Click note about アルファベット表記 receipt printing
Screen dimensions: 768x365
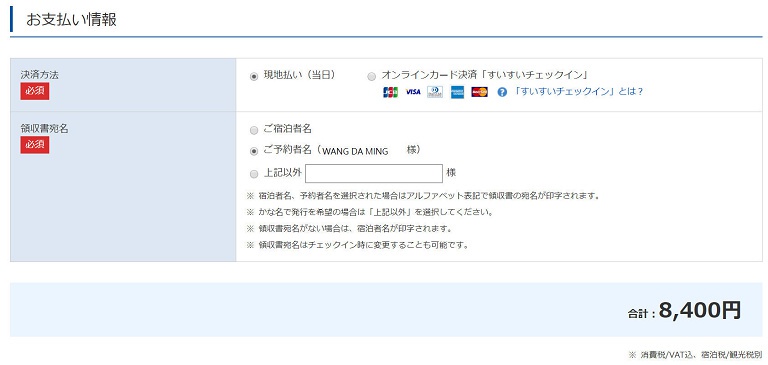(x=423, y=196)
